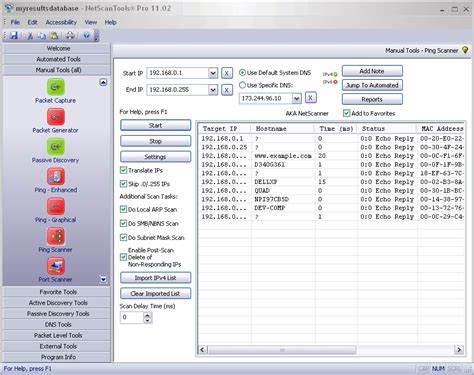The width and height of the screenshot is (474, 375).
Task: Click the results scroll left arrow
Action: pos(202,350)
